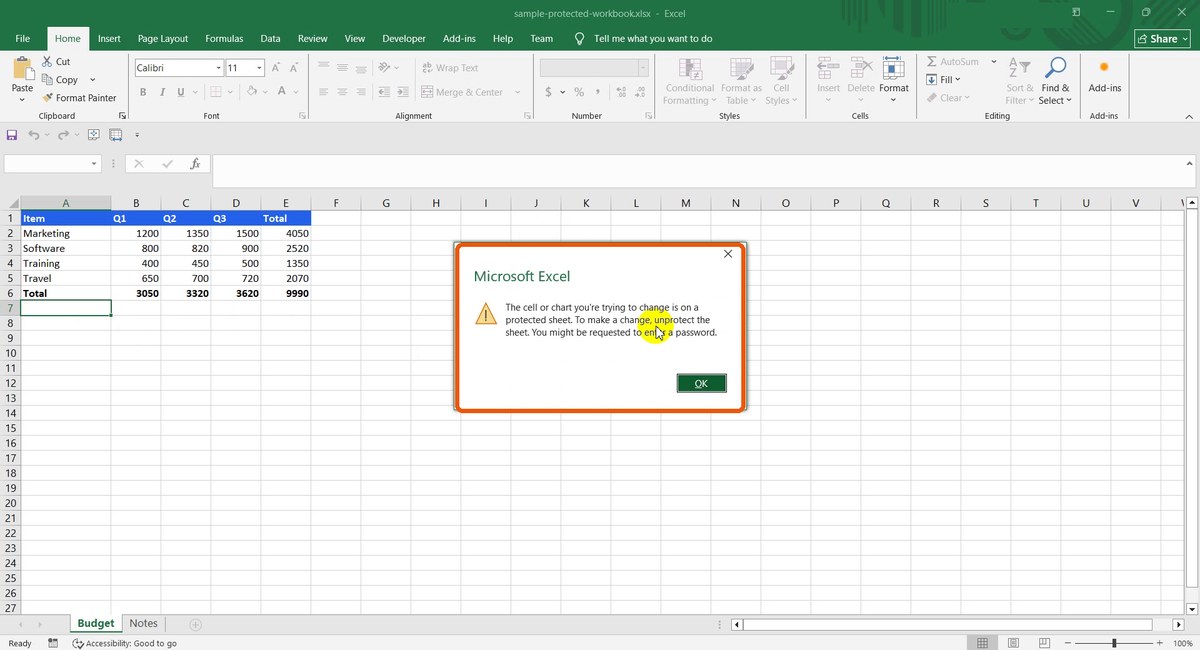Click the Increase Decimal icon
The image size is (1200, 650).
(620, 92)
